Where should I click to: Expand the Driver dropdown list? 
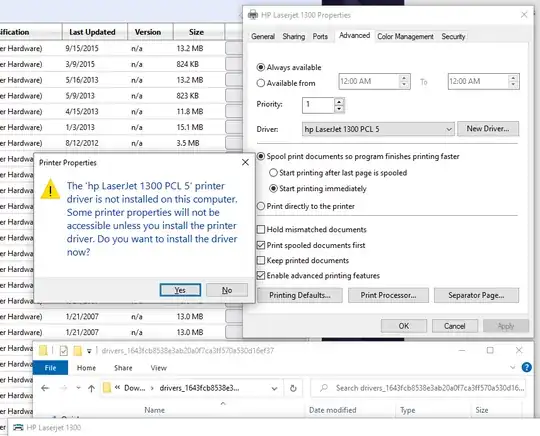[x=449, y=129]
